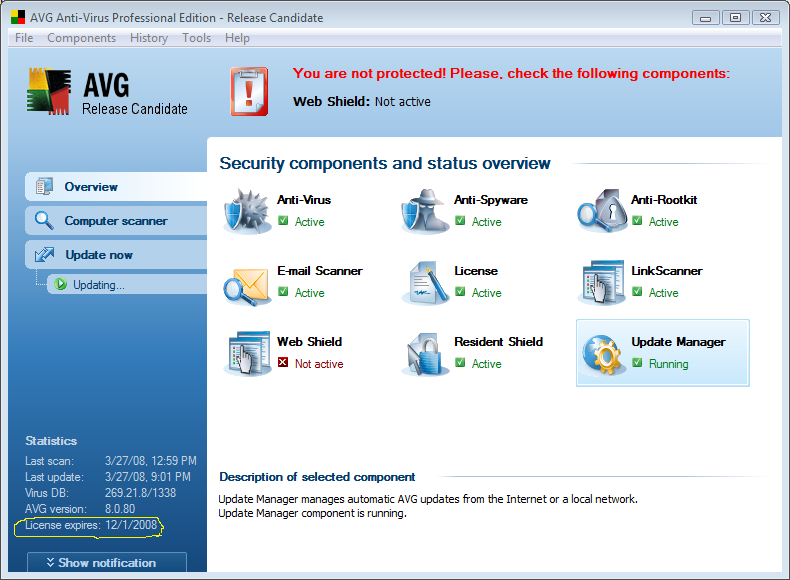Select the Update Manager label
The image size is (790, 580).
[x=678, y=342]
